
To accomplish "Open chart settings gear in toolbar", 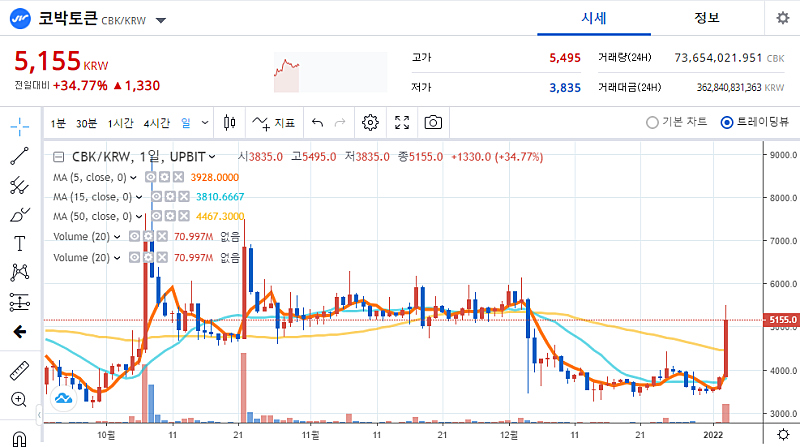I will [x=370, y=122].
